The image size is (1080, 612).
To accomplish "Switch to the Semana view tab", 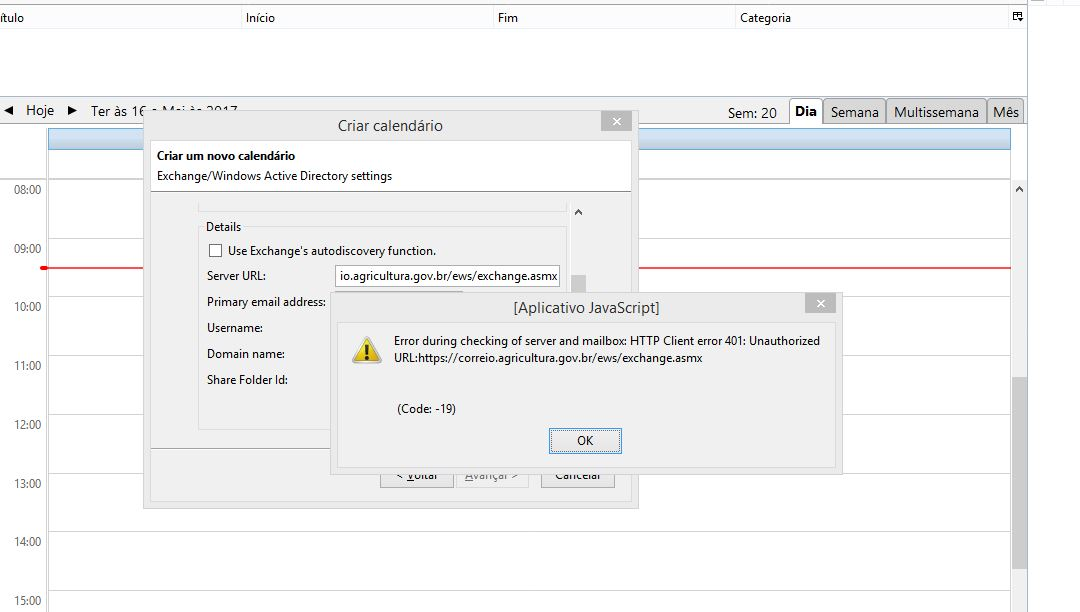I will coord(854,112).
